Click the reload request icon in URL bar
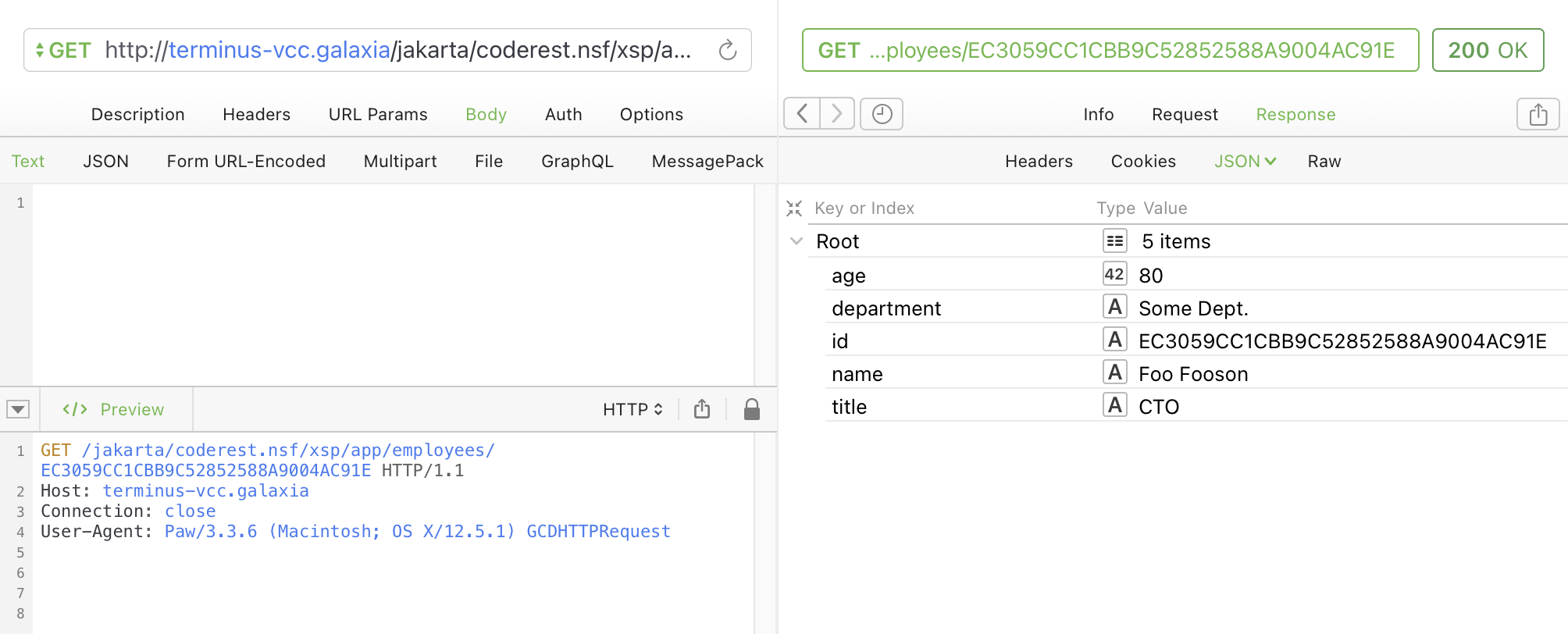Screen dimensions: 1568x634 (727, 51)
